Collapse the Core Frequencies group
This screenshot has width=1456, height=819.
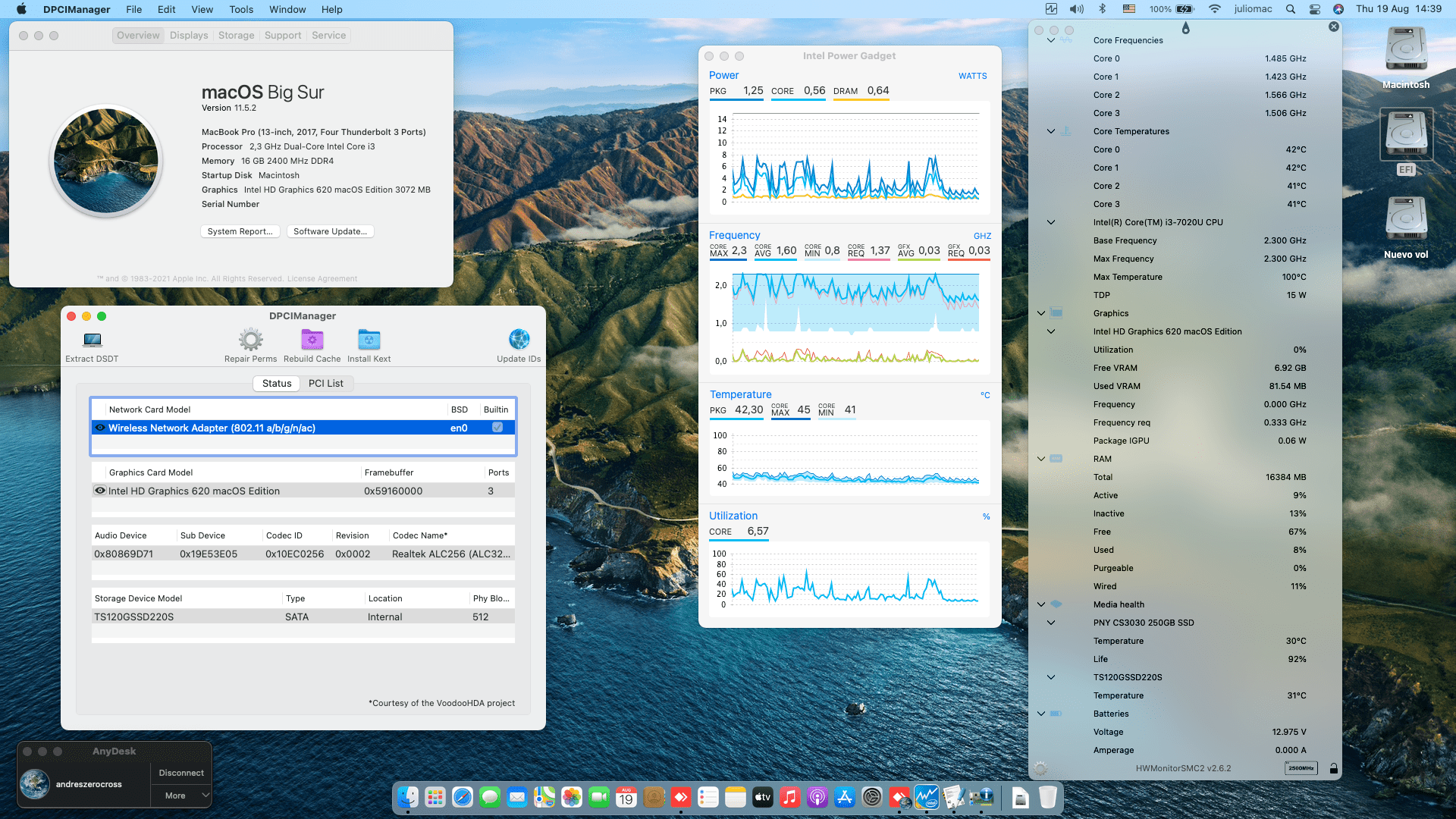coord(1051,40)
